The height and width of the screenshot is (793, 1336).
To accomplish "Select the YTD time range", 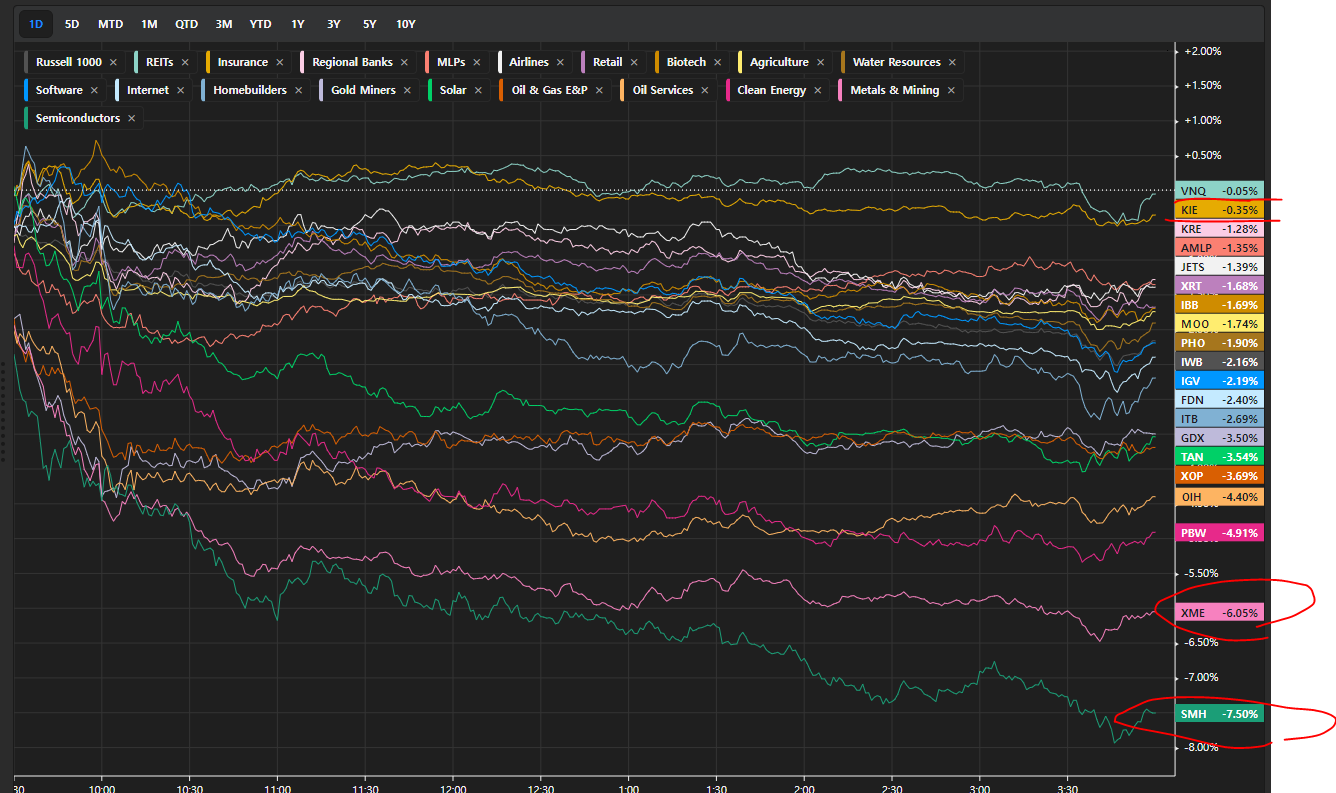I will pos(260,23).
